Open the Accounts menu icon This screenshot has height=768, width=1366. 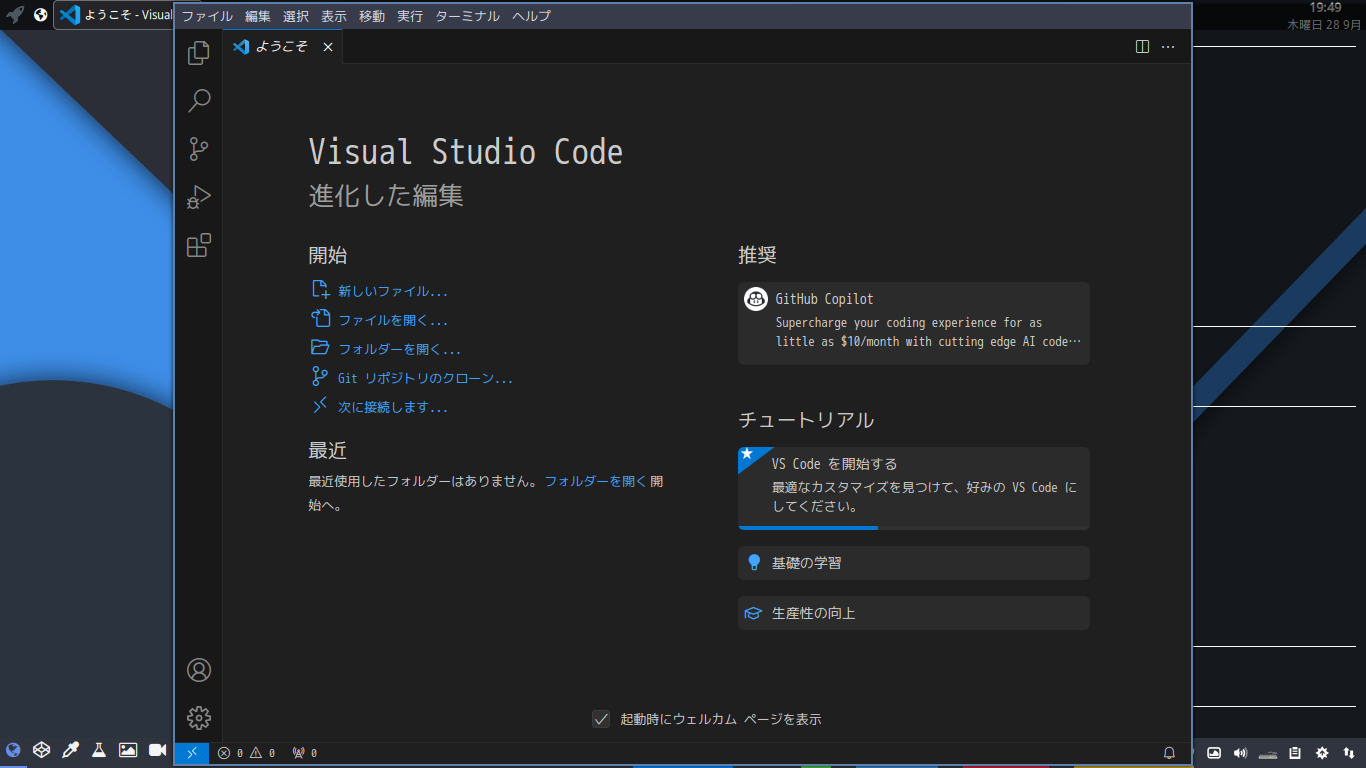(199, 670)
